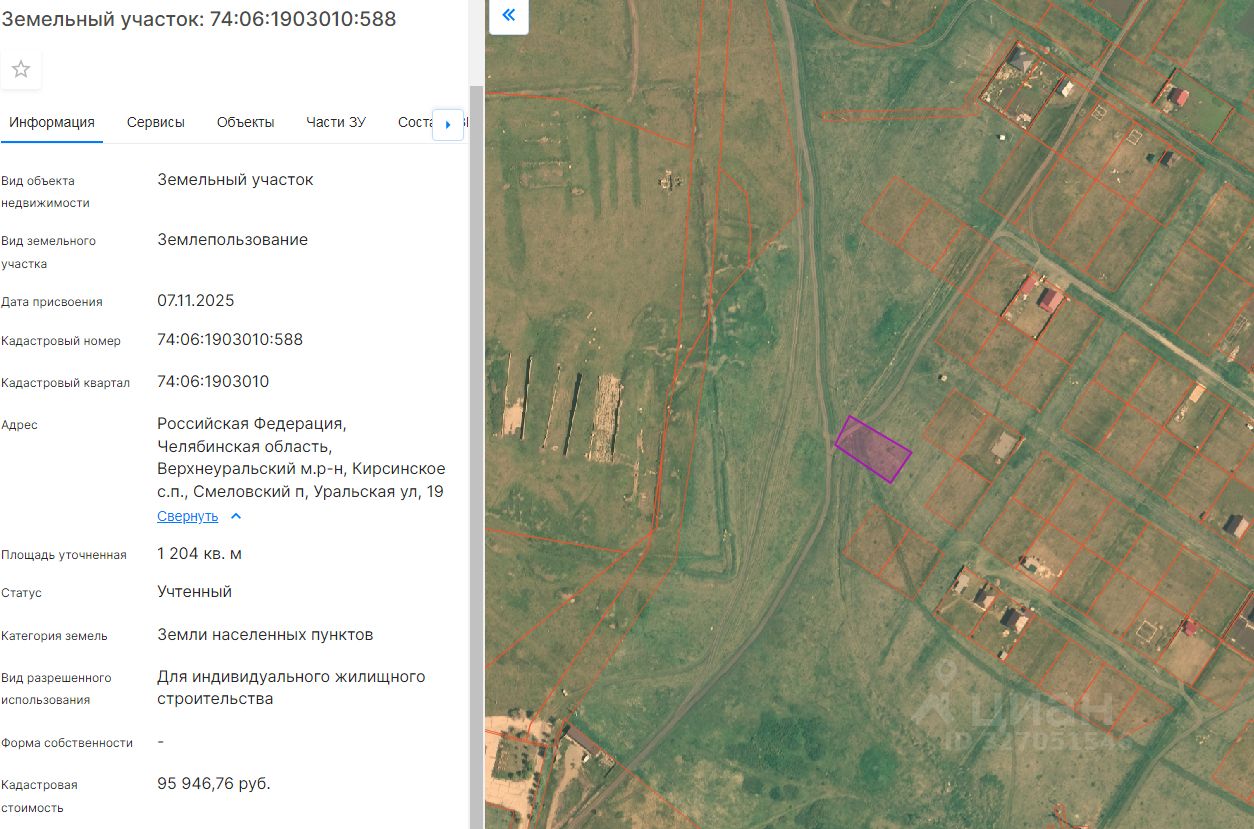The height and width of the screenshot is (829, 1254).
Task: Click the parcel title heading
Action: tap(199, 19)
